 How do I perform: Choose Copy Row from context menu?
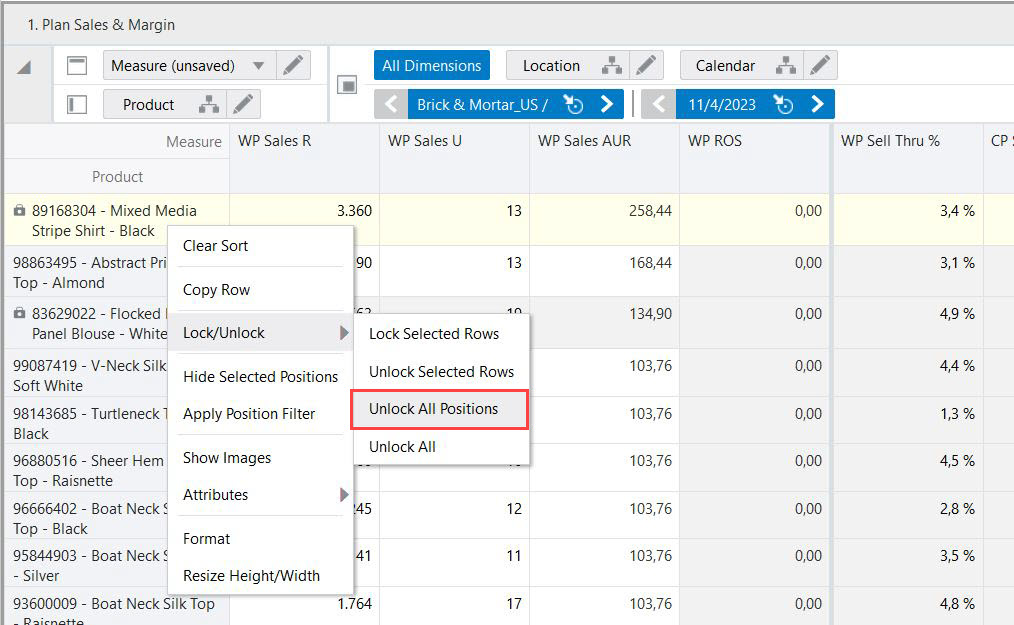217,290
